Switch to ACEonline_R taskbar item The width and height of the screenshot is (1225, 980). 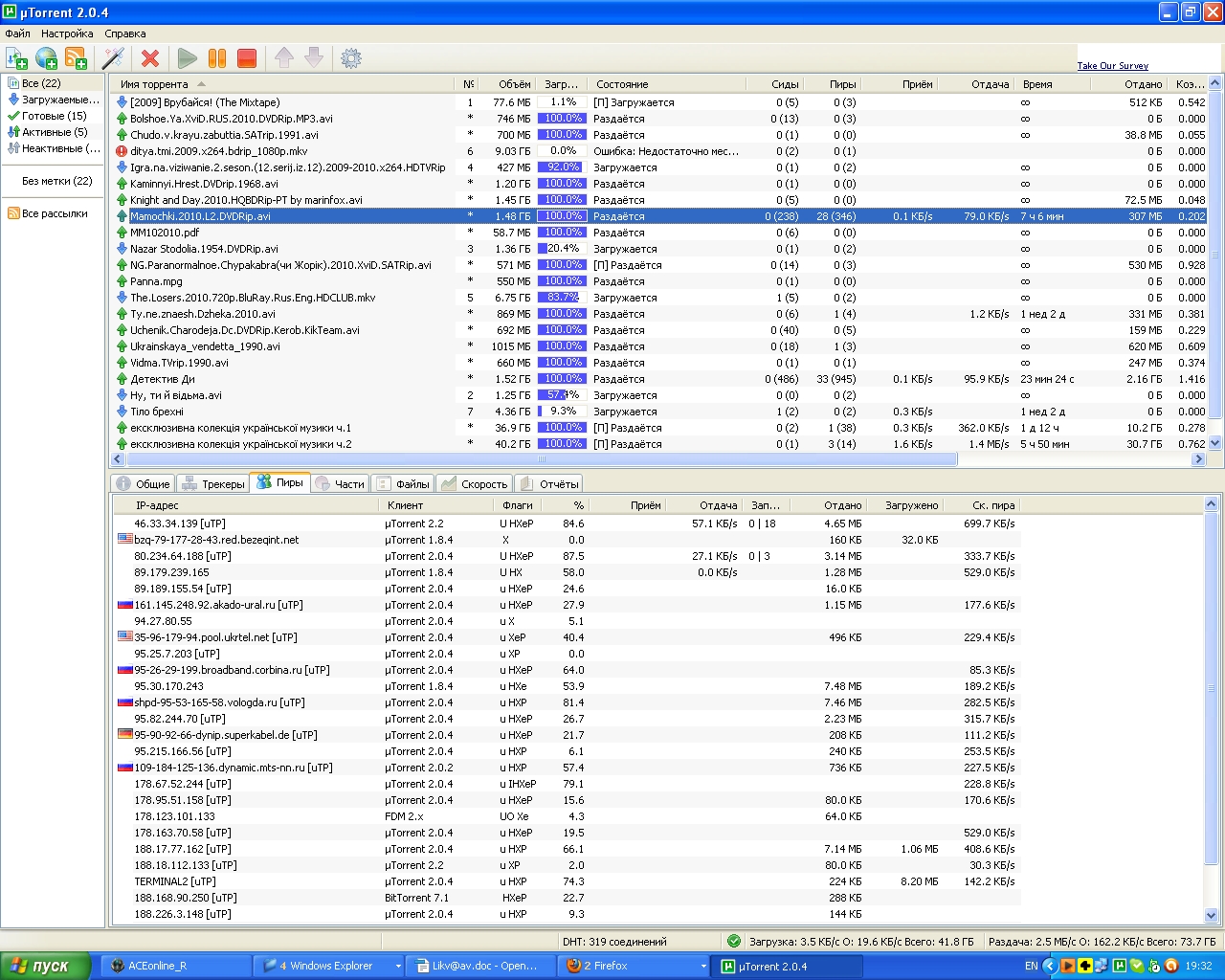tap(177, 966)
